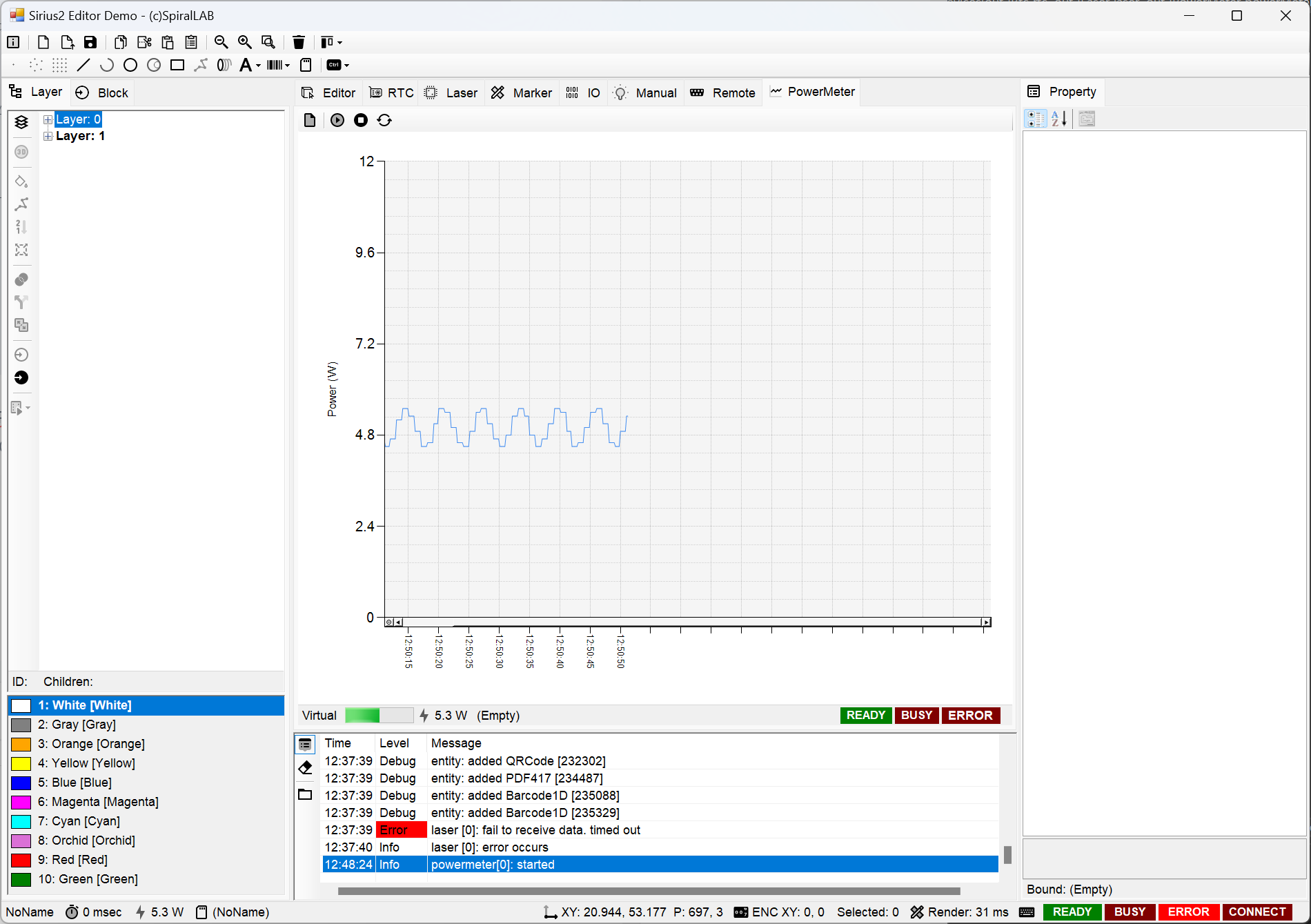The height and width of the screenshot is (924, 1311).
Task: Open the document info icon
Action: point(13,42)
